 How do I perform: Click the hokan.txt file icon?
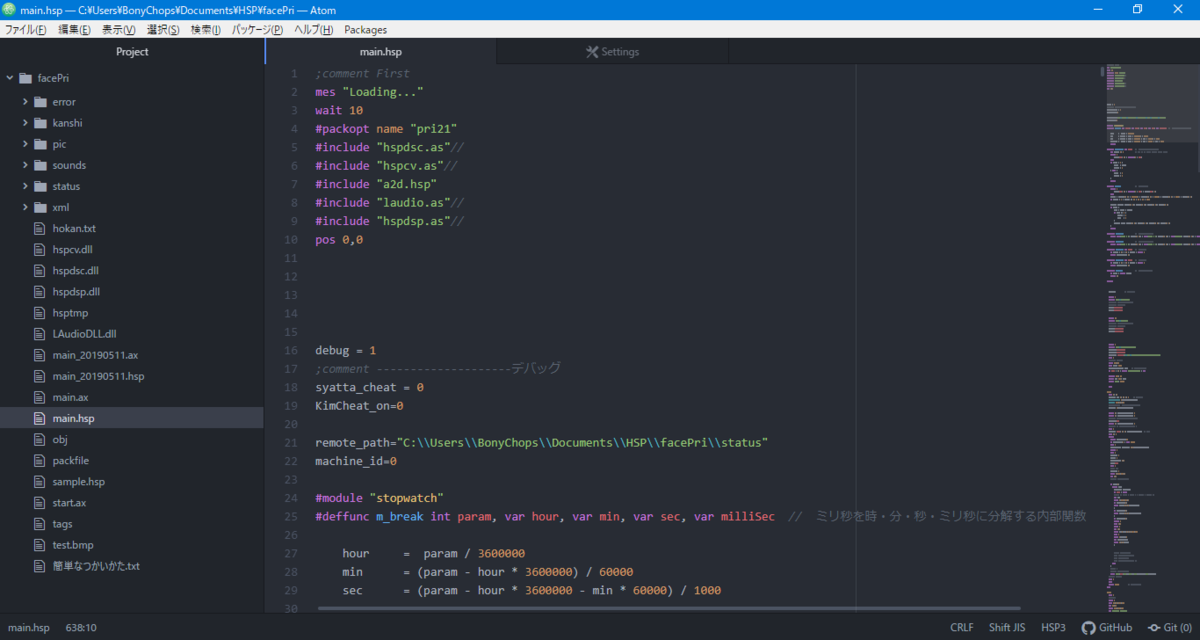(x=40, y=228)
